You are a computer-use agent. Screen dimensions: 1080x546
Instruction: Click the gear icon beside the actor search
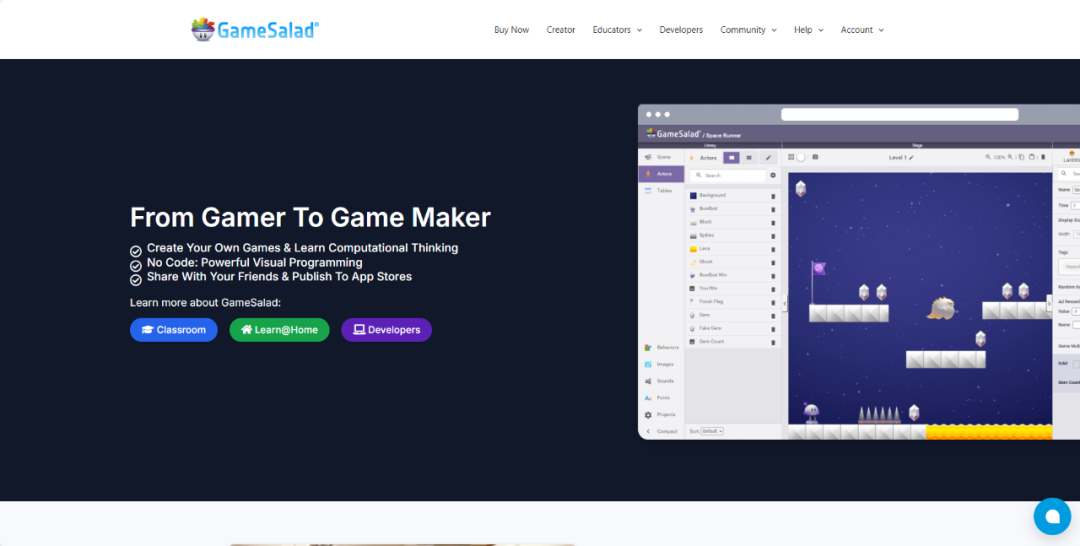[773, 176]
